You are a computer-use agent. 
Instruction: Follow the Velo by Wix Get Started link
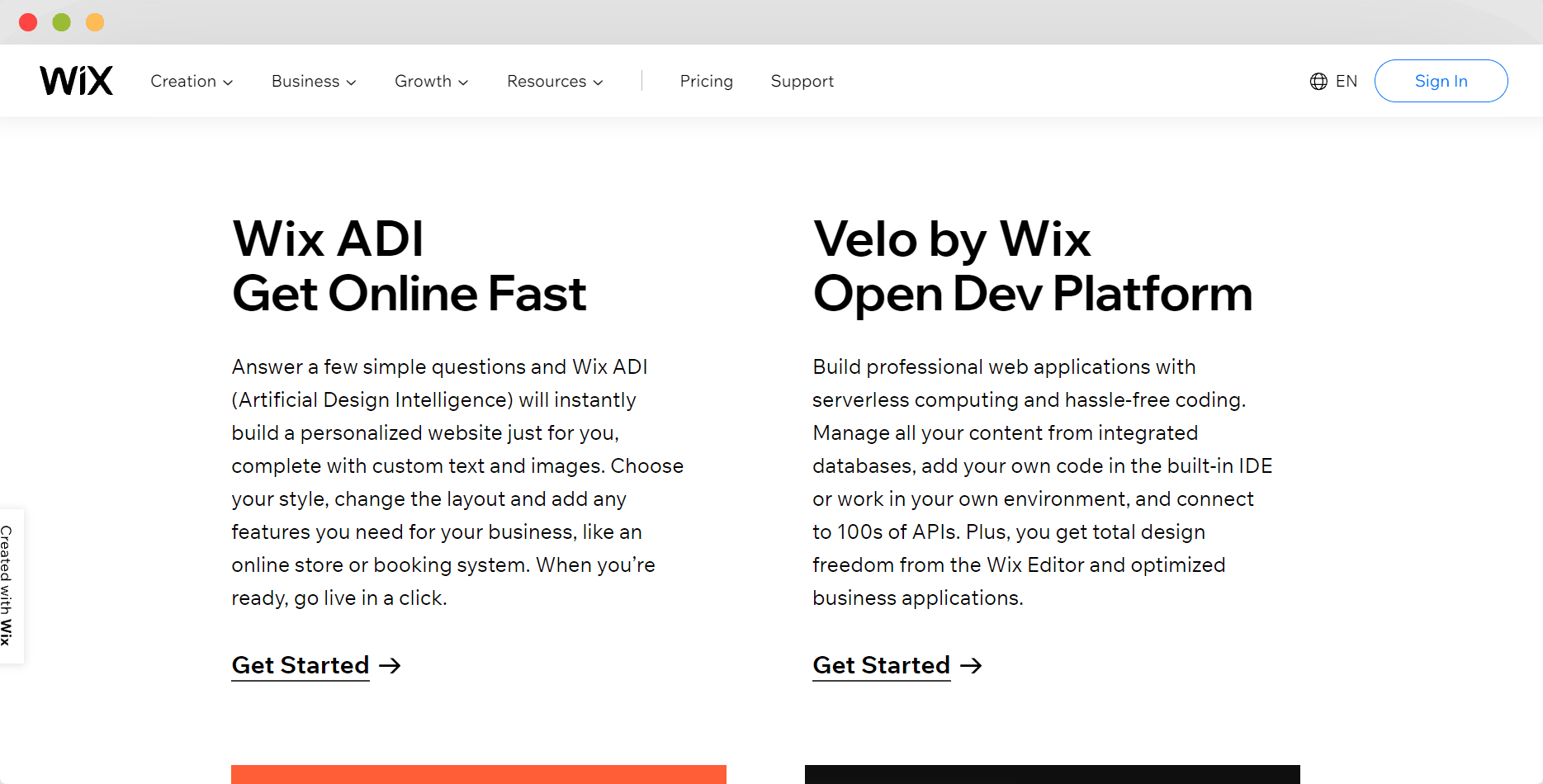[x=882, y=665]
